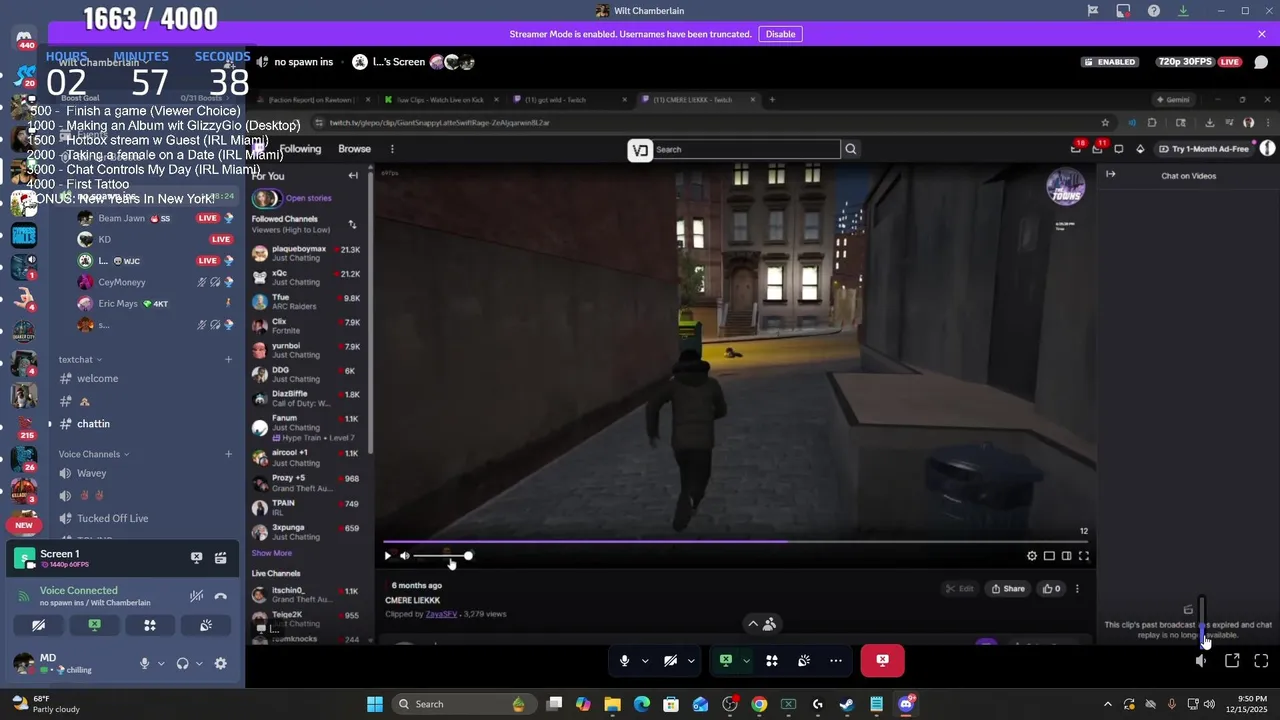Click the ENABLED clips badge
Image resolution: width=1280 pixels, height=720 pixels.
point(1110,62)
